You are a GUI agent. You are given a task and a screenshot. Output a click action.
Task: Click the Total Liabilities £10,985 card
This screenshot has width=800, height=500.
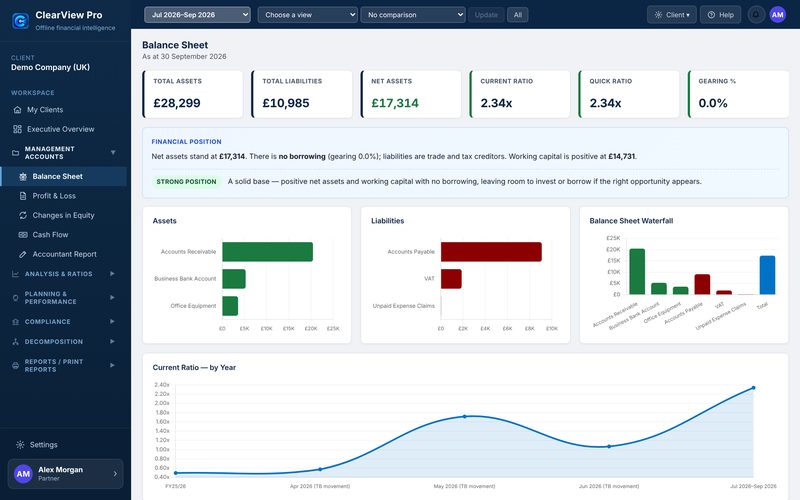302,94
